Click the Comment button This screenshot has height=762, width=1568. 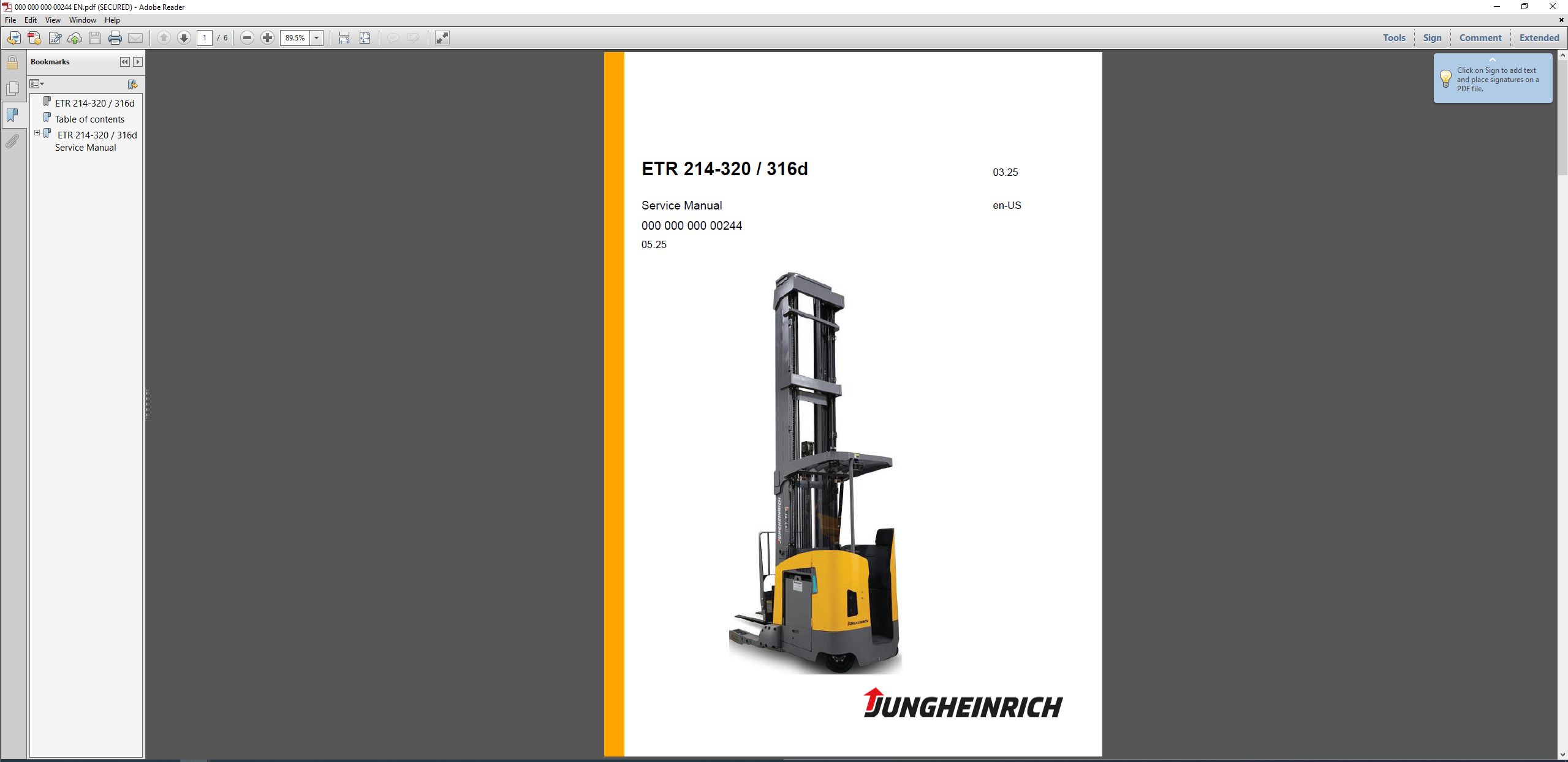(1480, 37)
